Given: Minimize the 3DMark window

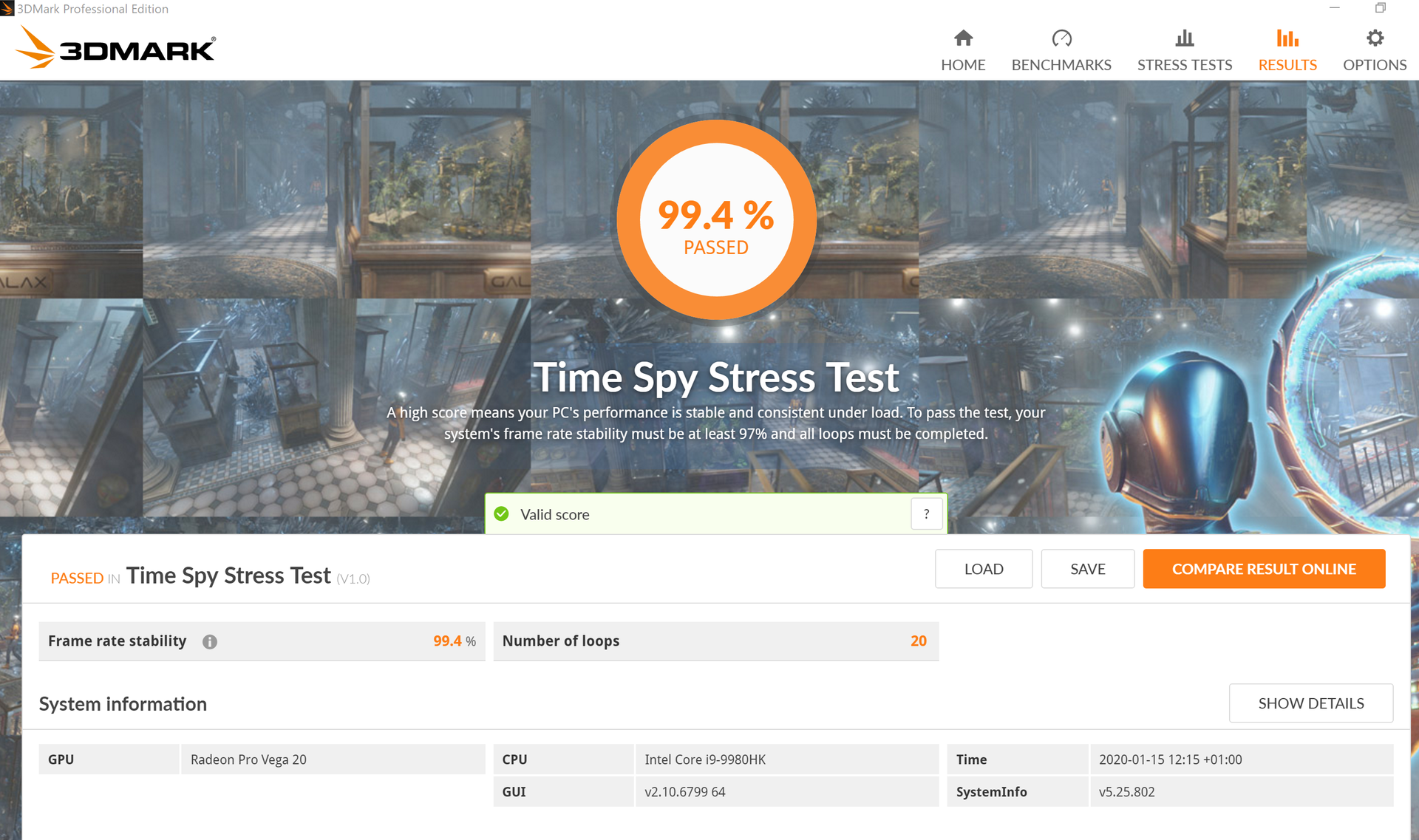Looking at the screenshot, I should click(1334, 8).
